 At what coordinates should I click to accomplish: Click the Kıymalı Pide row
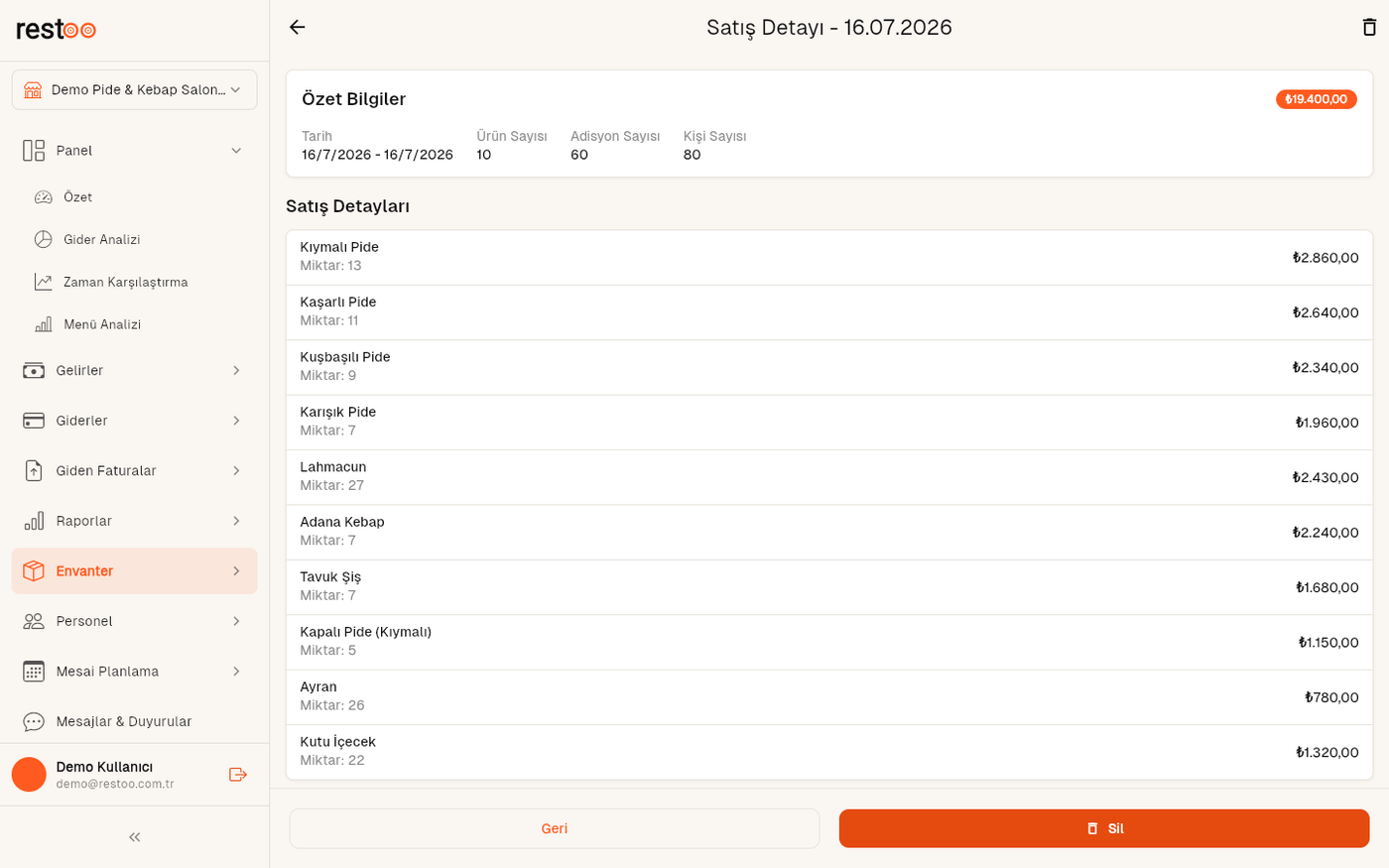point(829,258)
